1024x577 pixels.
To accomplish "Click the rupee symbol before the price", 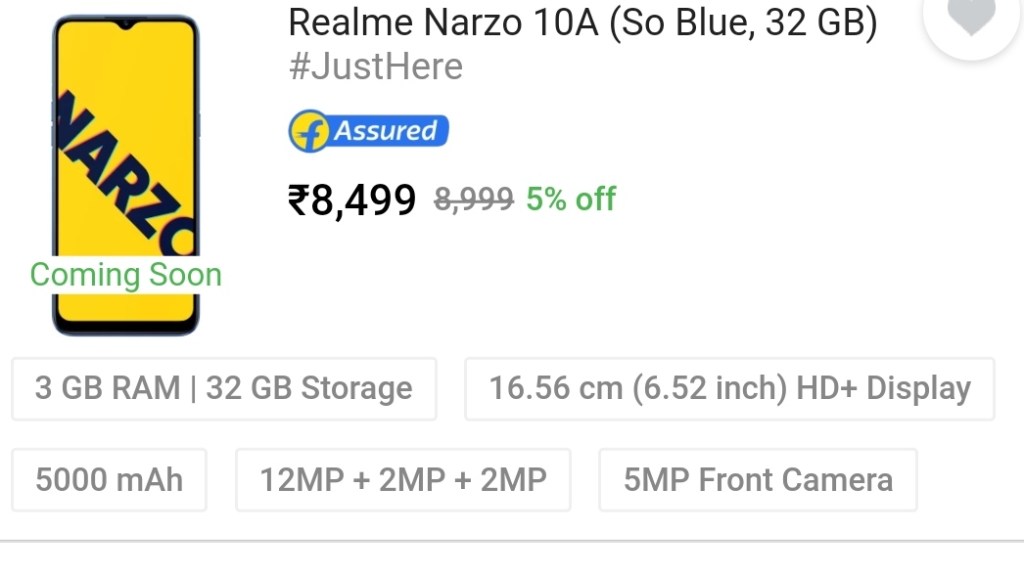I will [298, 200].
